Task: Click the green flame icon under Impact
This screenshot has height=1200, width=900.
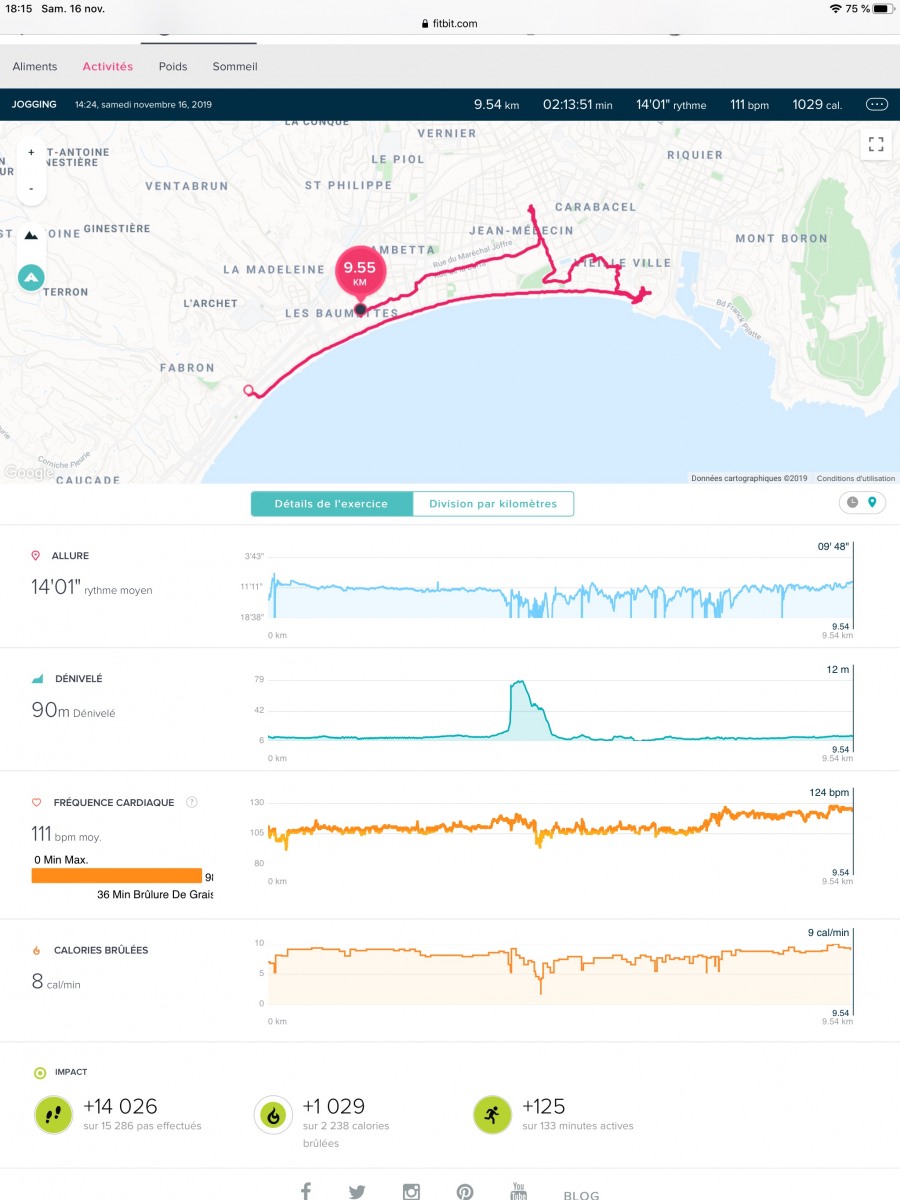Action: pyautogui.click(x=274, y=1113)
